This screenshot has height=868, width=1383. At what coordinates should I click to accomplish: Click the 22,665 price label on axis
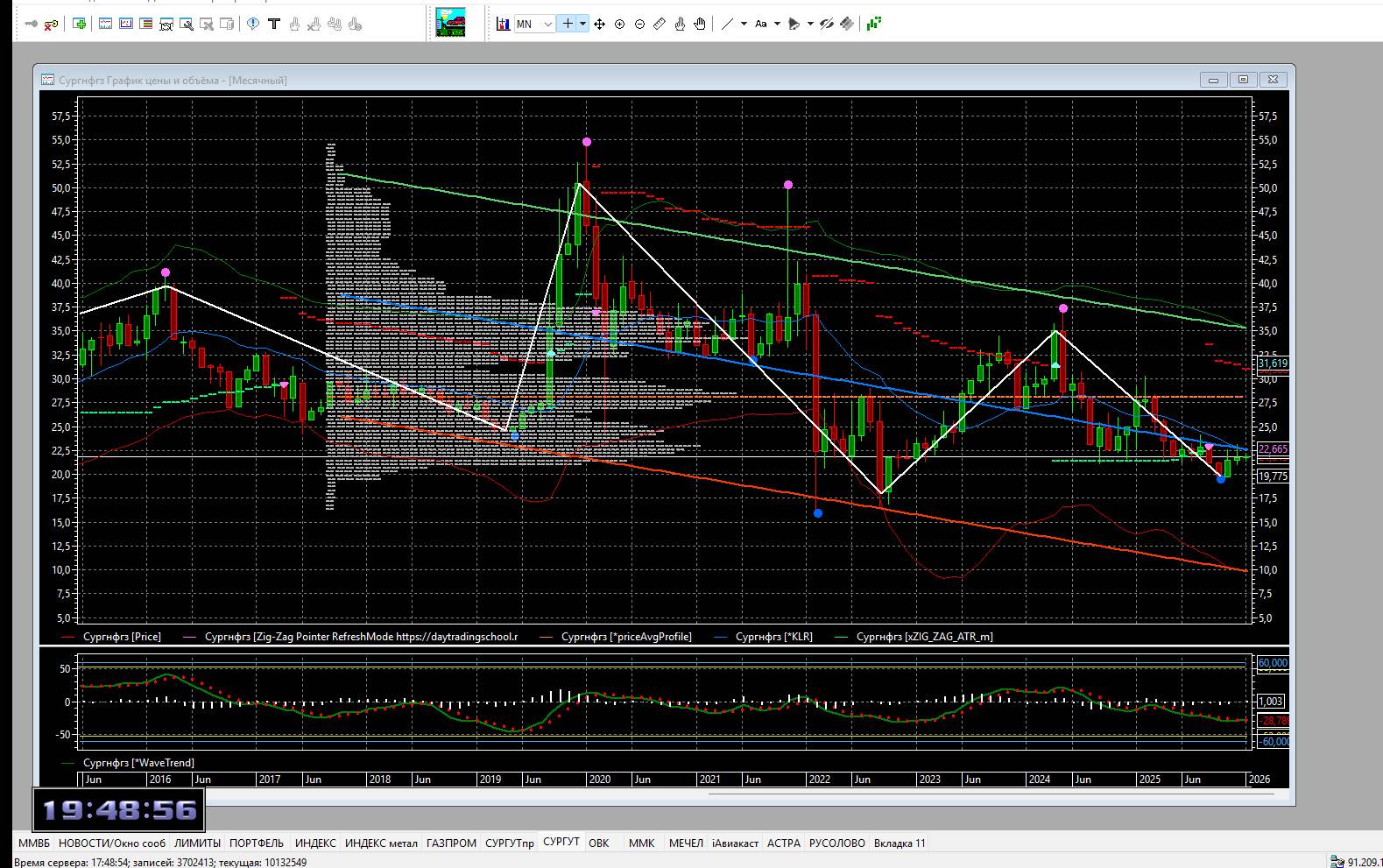pyautogui.click(x=1273, y=449)
